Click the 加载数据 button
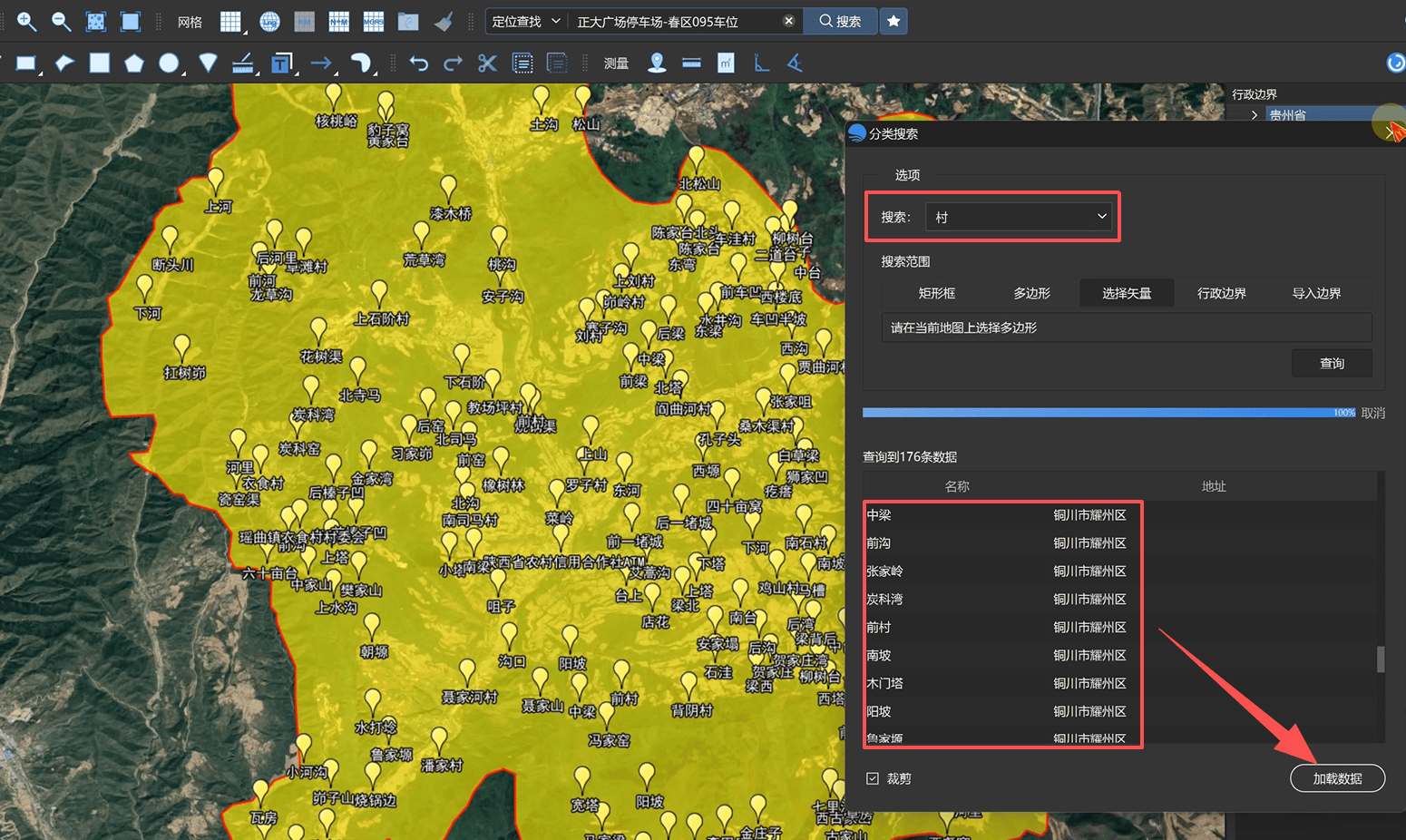The image size is (1406, 840). point(1337,778)
